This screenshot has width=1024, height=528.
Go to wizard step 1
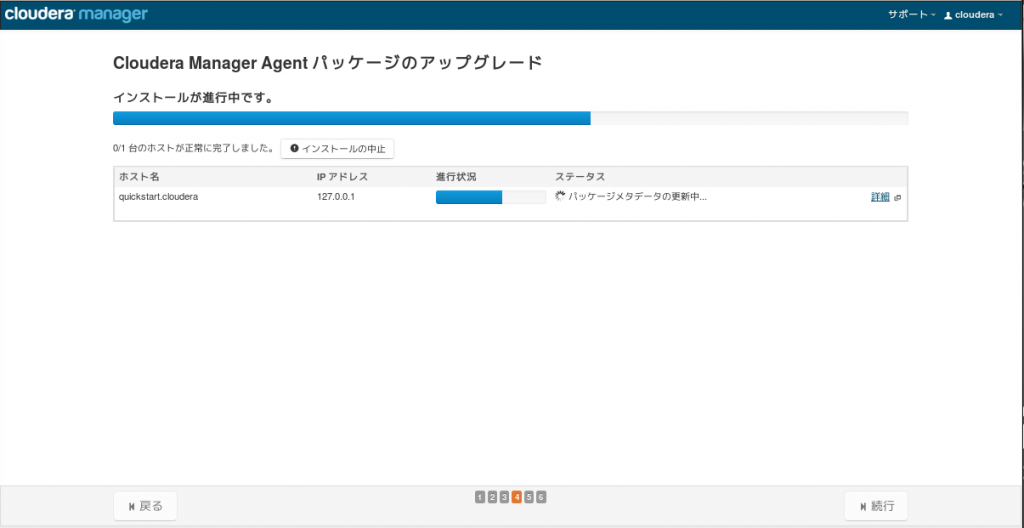(x=480, y=497)
